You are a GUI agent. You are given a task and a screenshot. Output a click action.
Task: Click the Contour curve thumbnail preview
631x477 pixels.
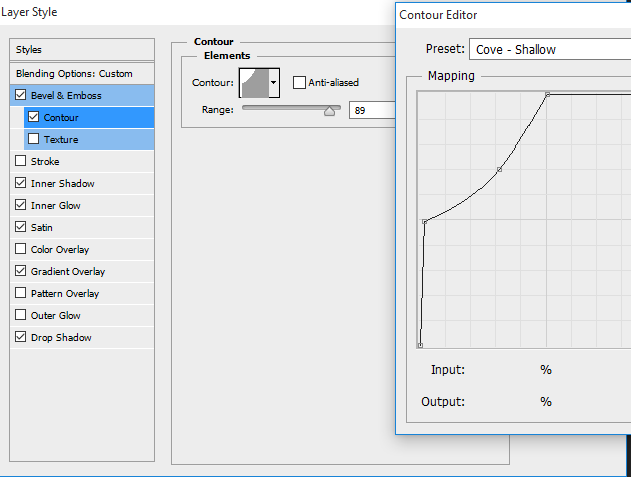click(254, 83)
